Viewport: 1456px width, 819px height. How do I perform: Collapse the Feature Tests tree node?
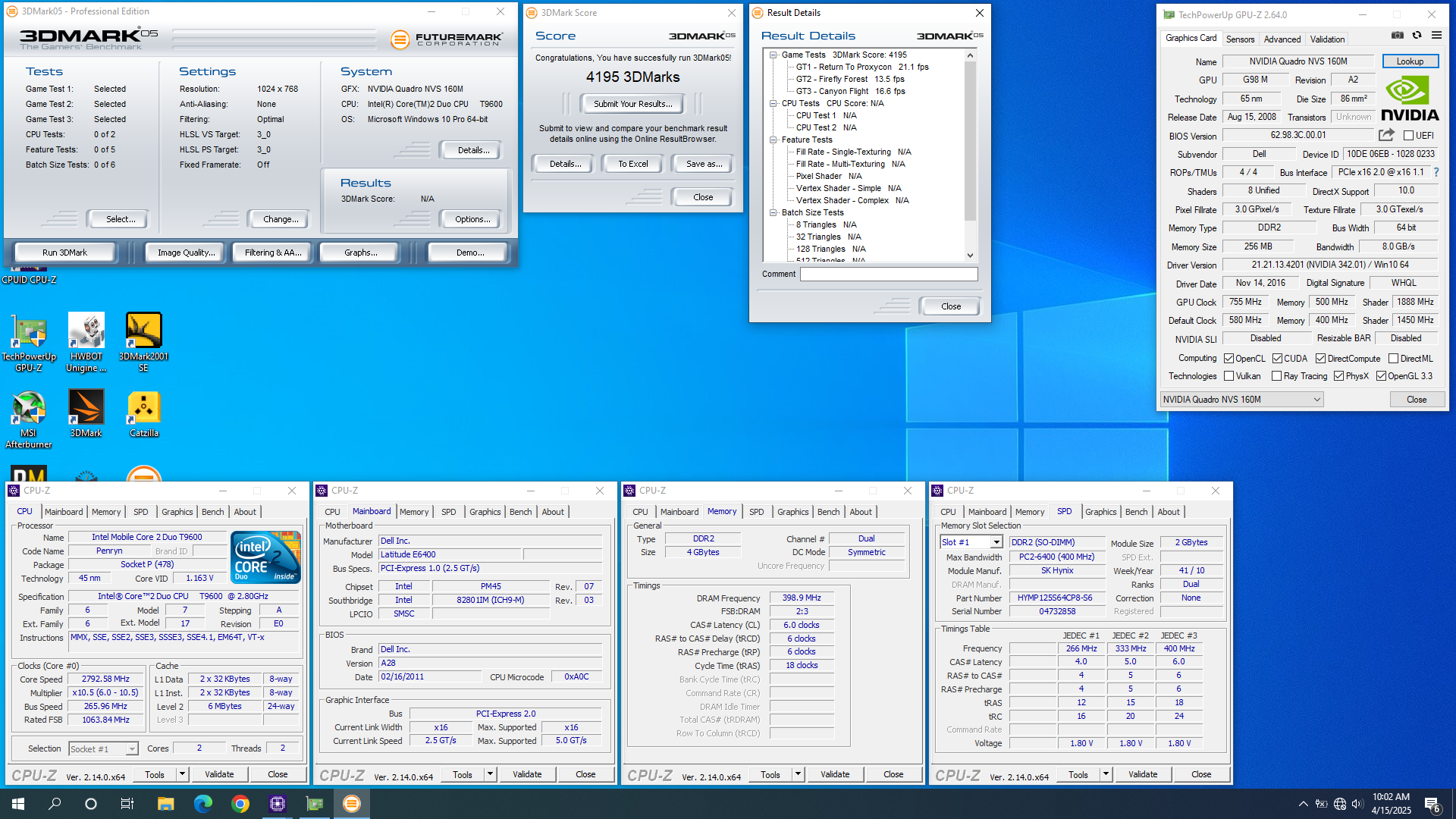click(773, 140)
